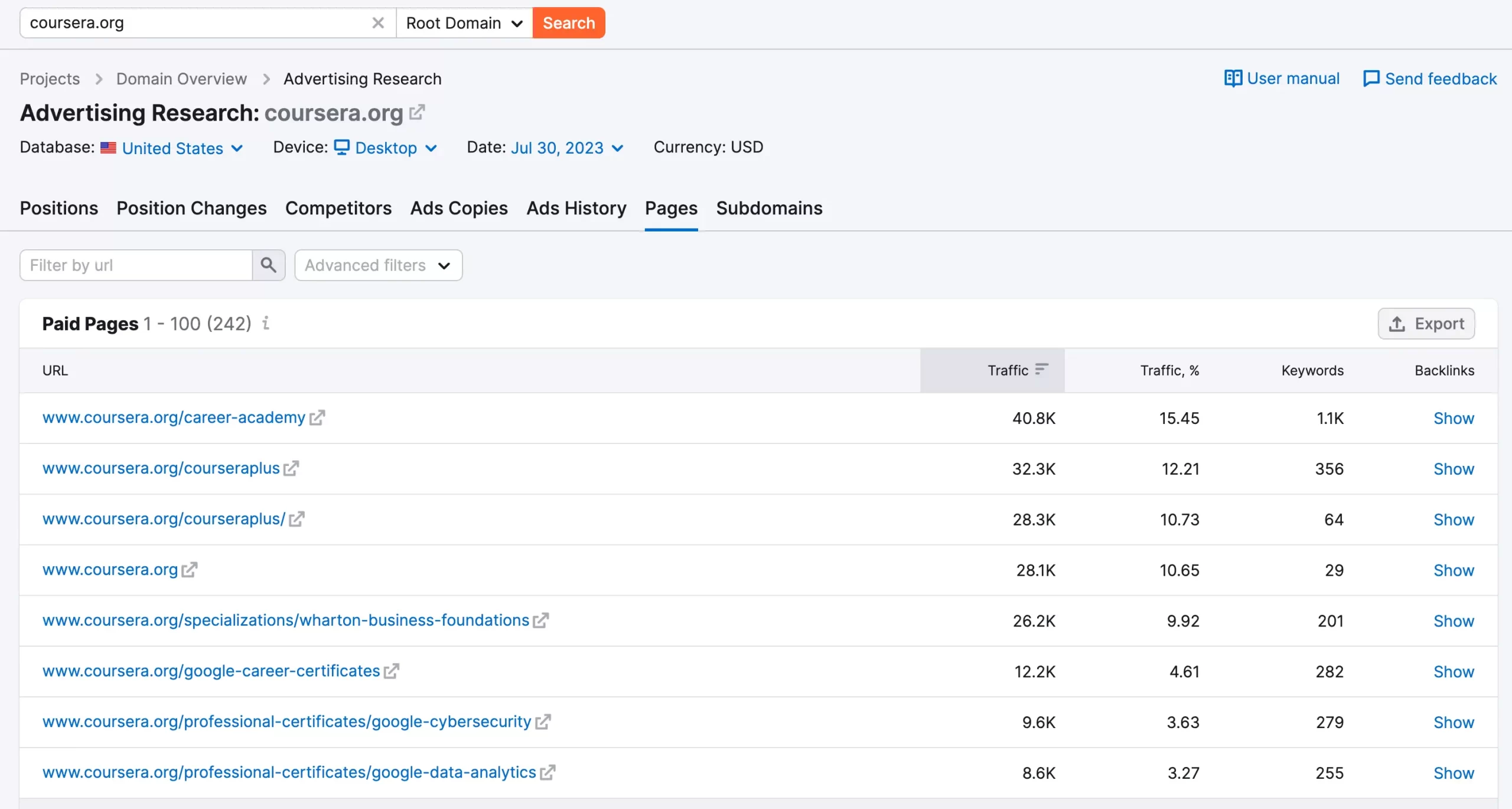Viewport: 1512px width, 809px height.
Task: Open the www.coursera.org/courseraplus/ URL link
Action: point(164,519)
